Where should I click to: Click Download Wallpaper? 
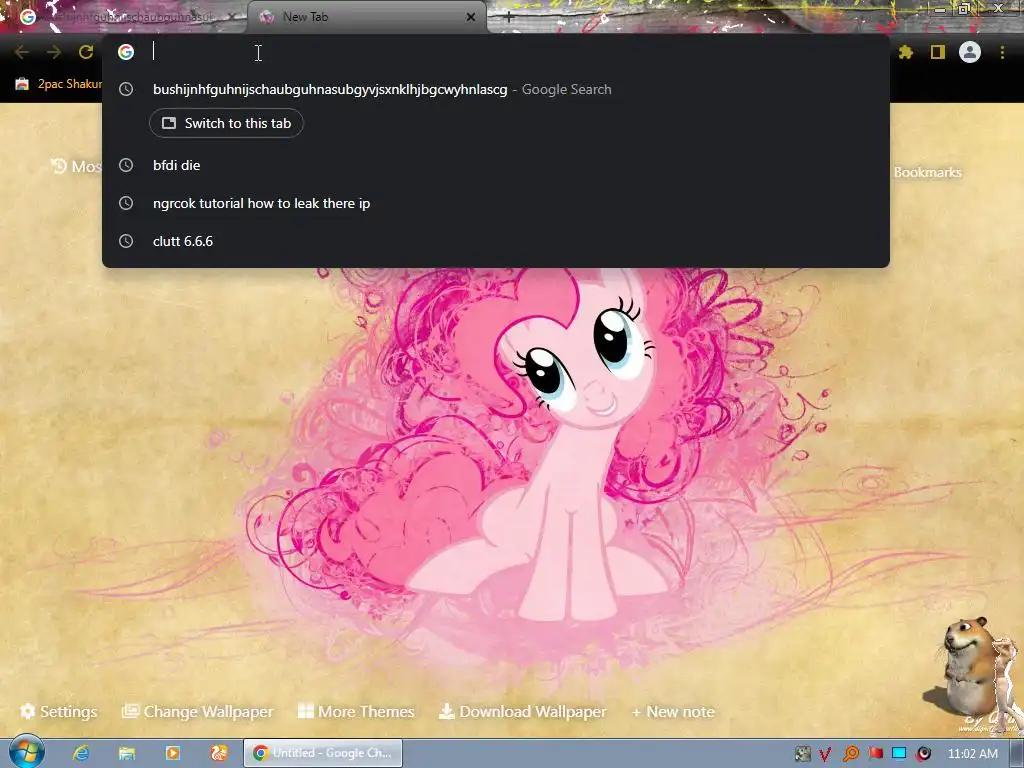point(522,712)
